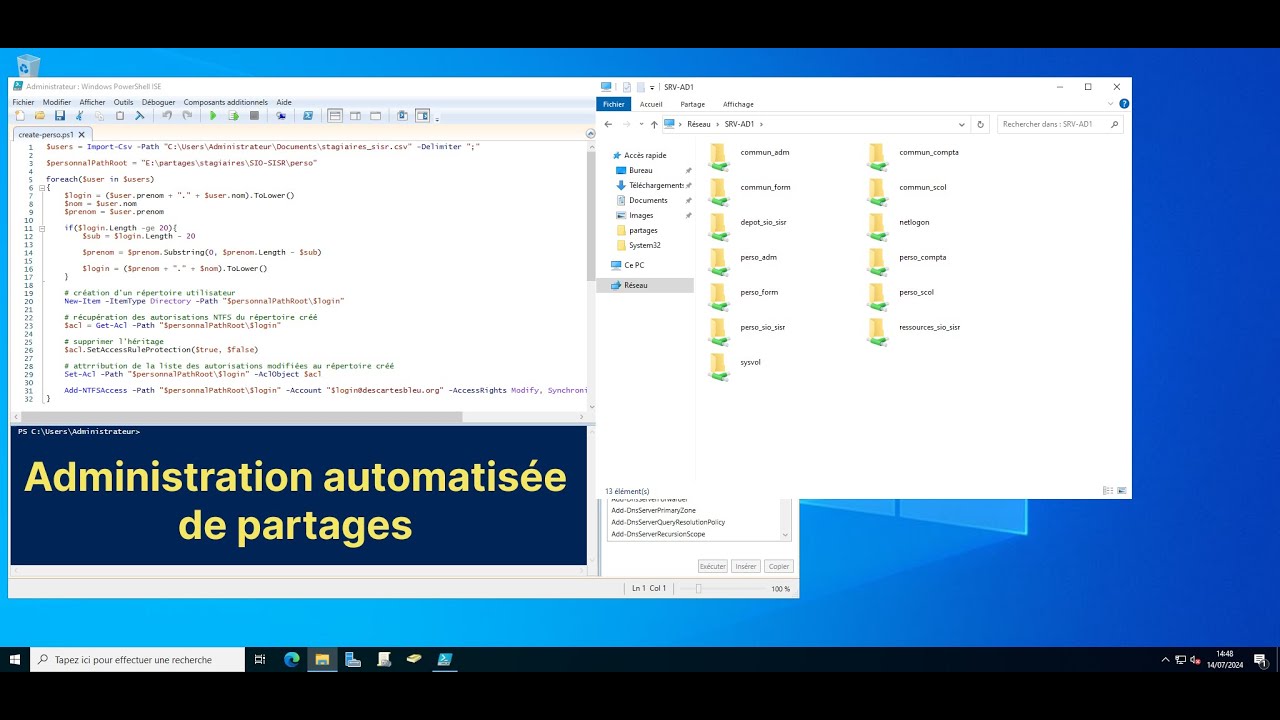Click the Réseau breadcrumb in address bar
Viewport: 1280px width, 720px height.
[x=698, y=124]
